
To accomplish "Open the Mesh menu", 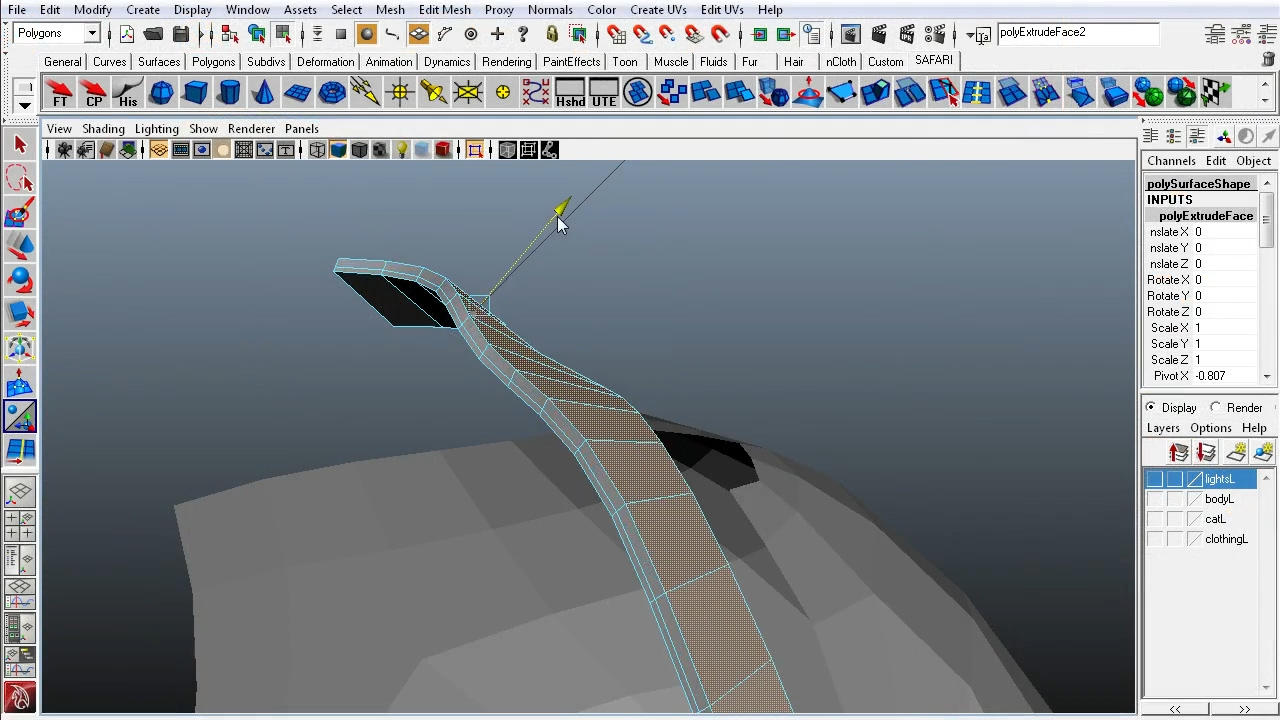I will coord(390,9).
